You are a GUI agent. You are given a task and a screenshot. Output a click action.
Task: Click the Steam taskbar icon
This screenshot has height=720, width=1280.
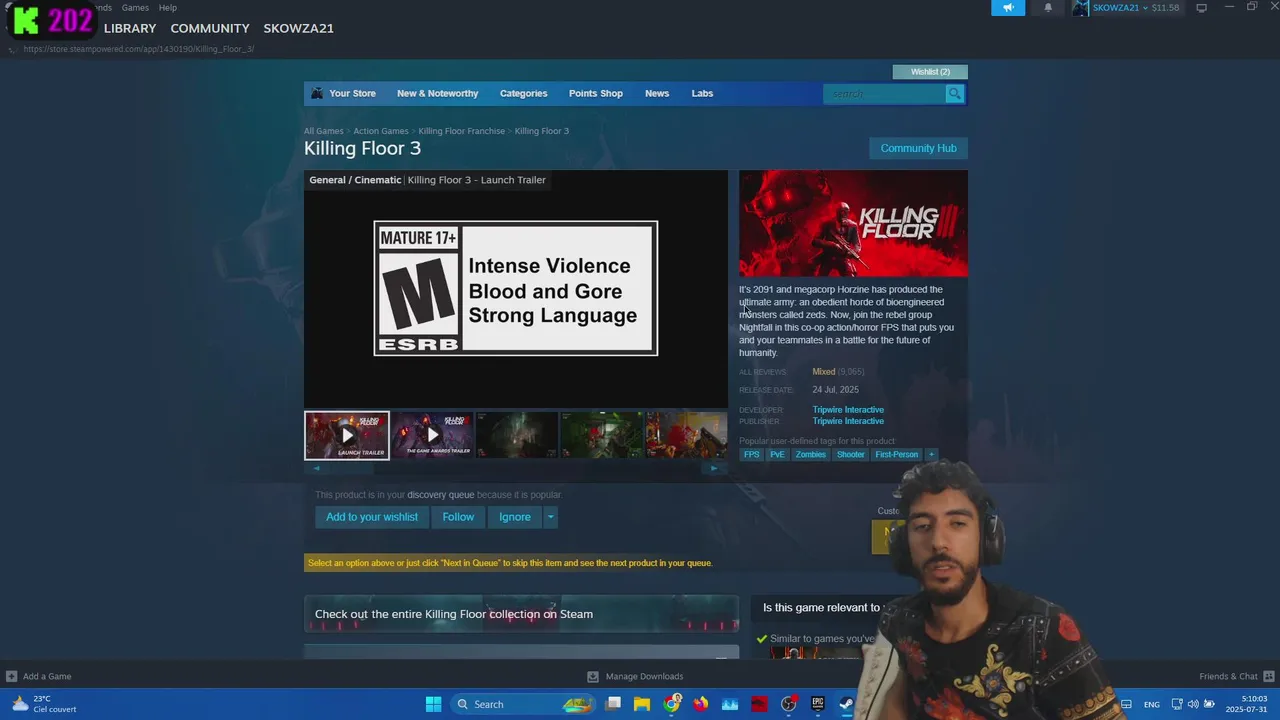click(x=846, y=704)
